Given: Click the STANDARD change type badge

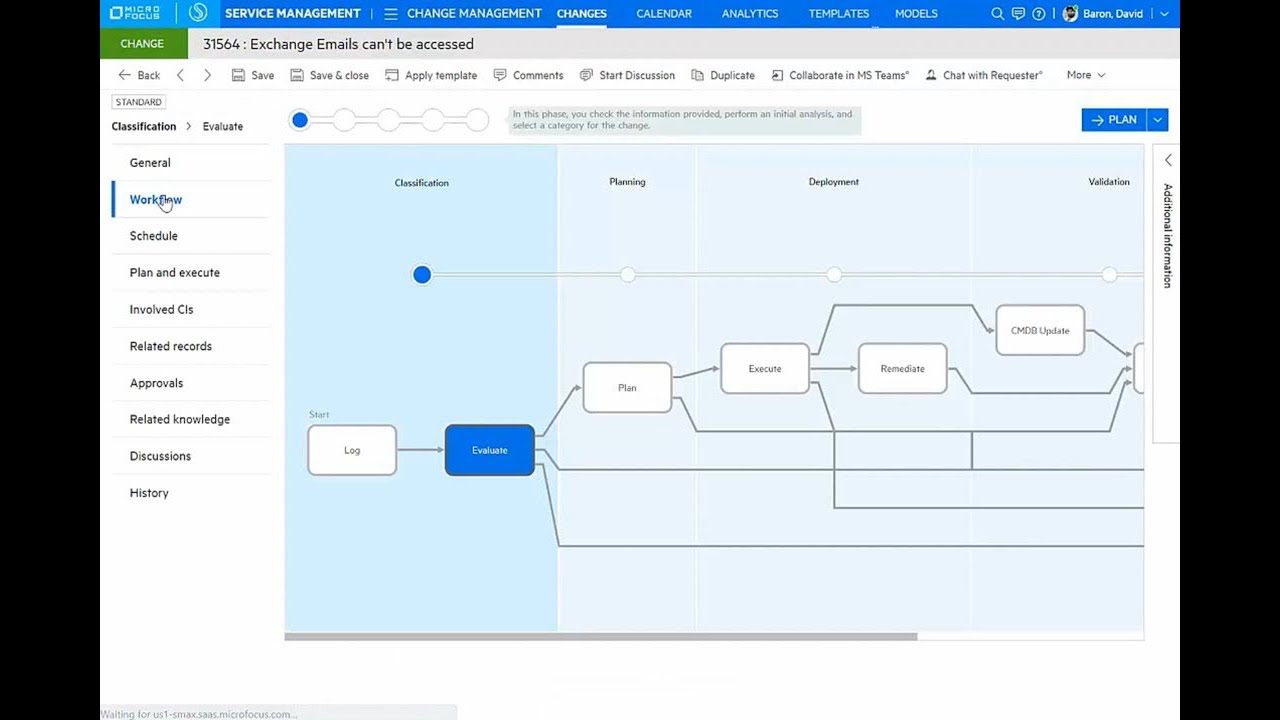Looking at the screenshot, I should point(138,102).
